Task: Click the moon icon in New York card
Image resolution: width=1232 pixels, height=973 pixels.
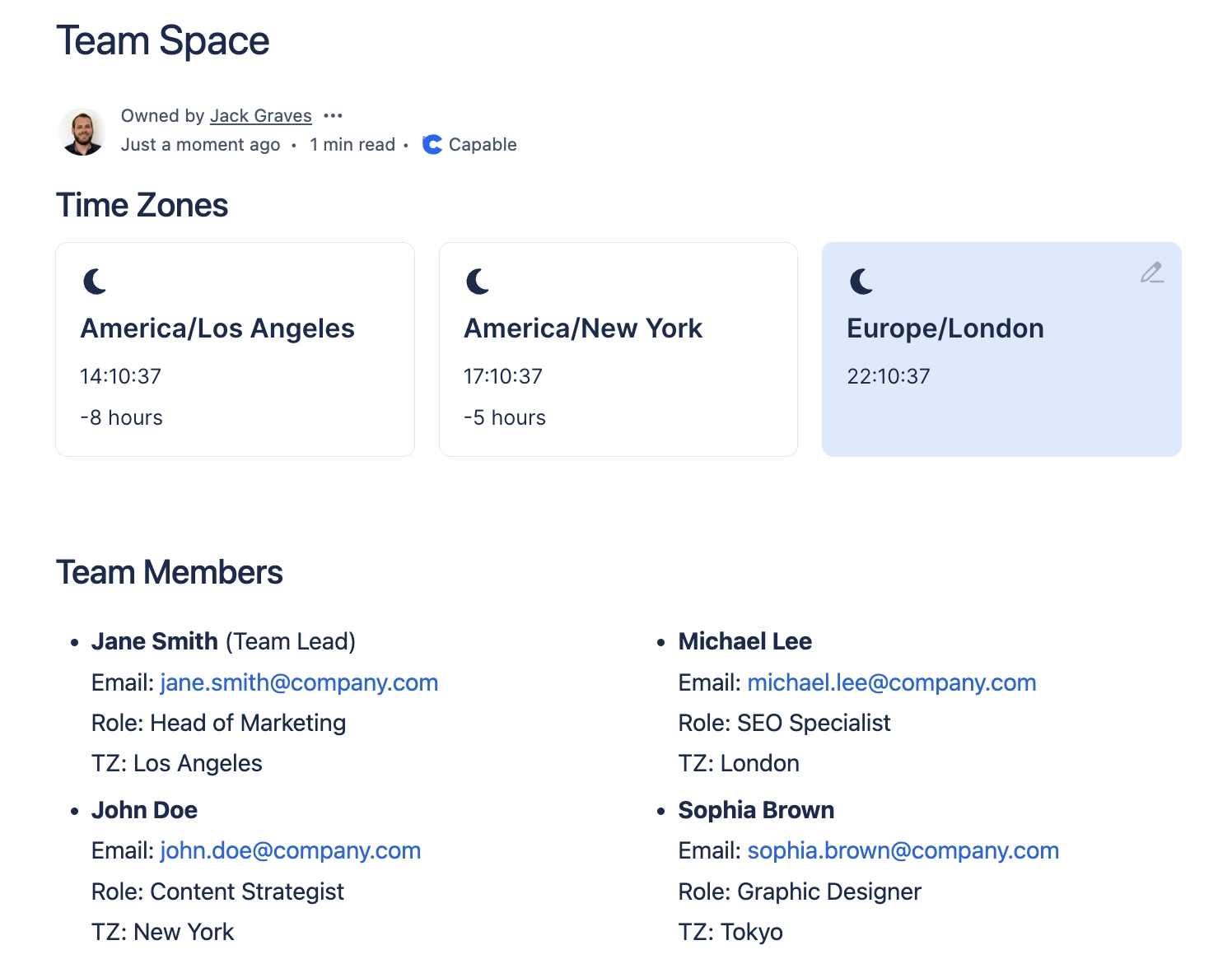Action: pos(478,282)
